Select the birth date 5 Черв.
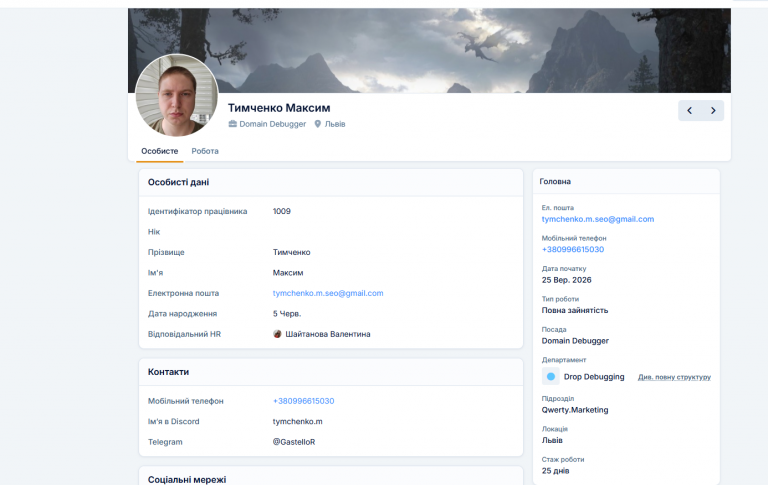This screenshot has height=485, width=768. tap(287, 314)
